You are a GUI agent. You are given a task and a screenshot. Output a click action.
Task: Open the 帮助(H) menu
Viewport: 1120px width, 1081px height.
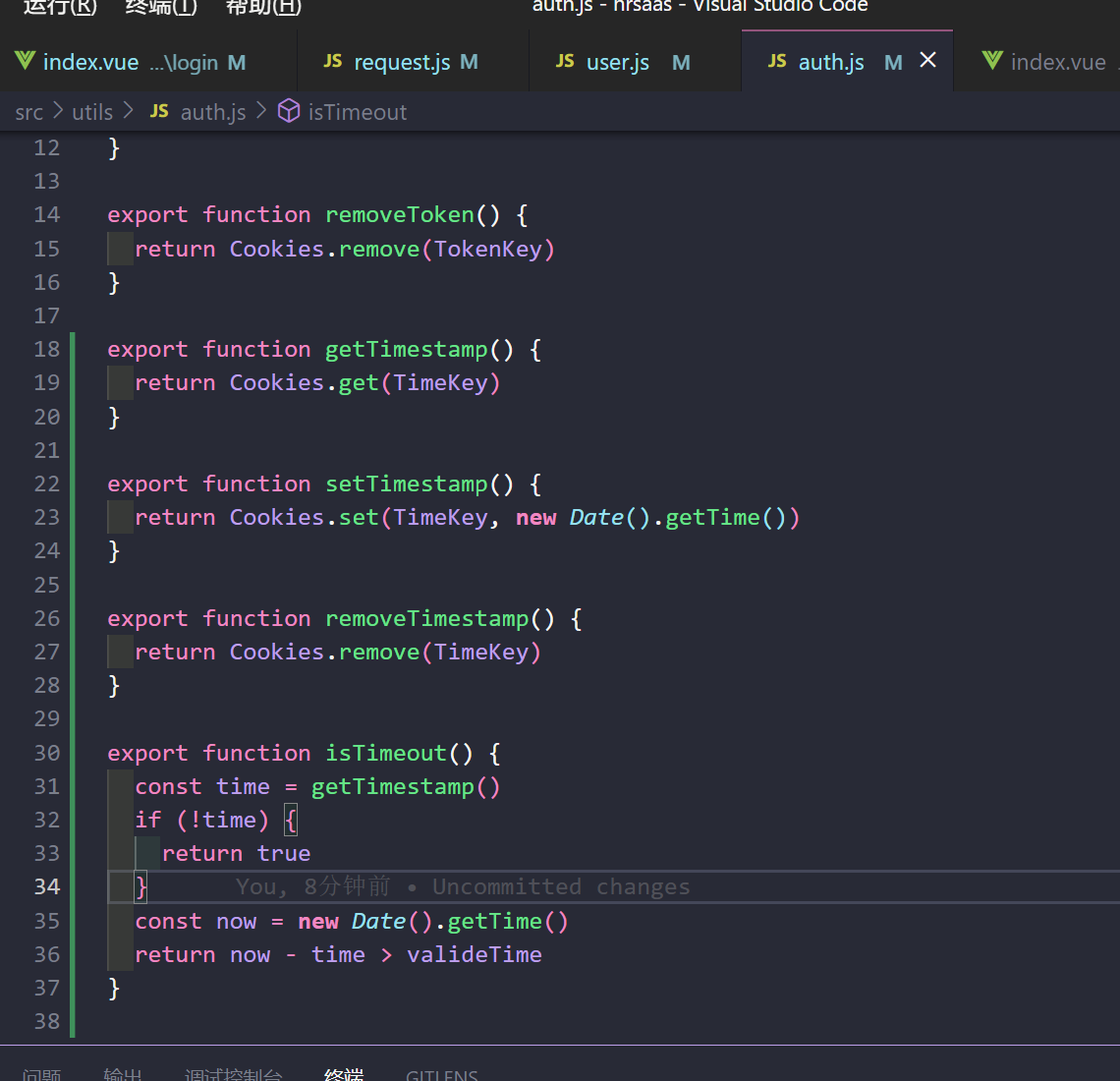point(263,7)
